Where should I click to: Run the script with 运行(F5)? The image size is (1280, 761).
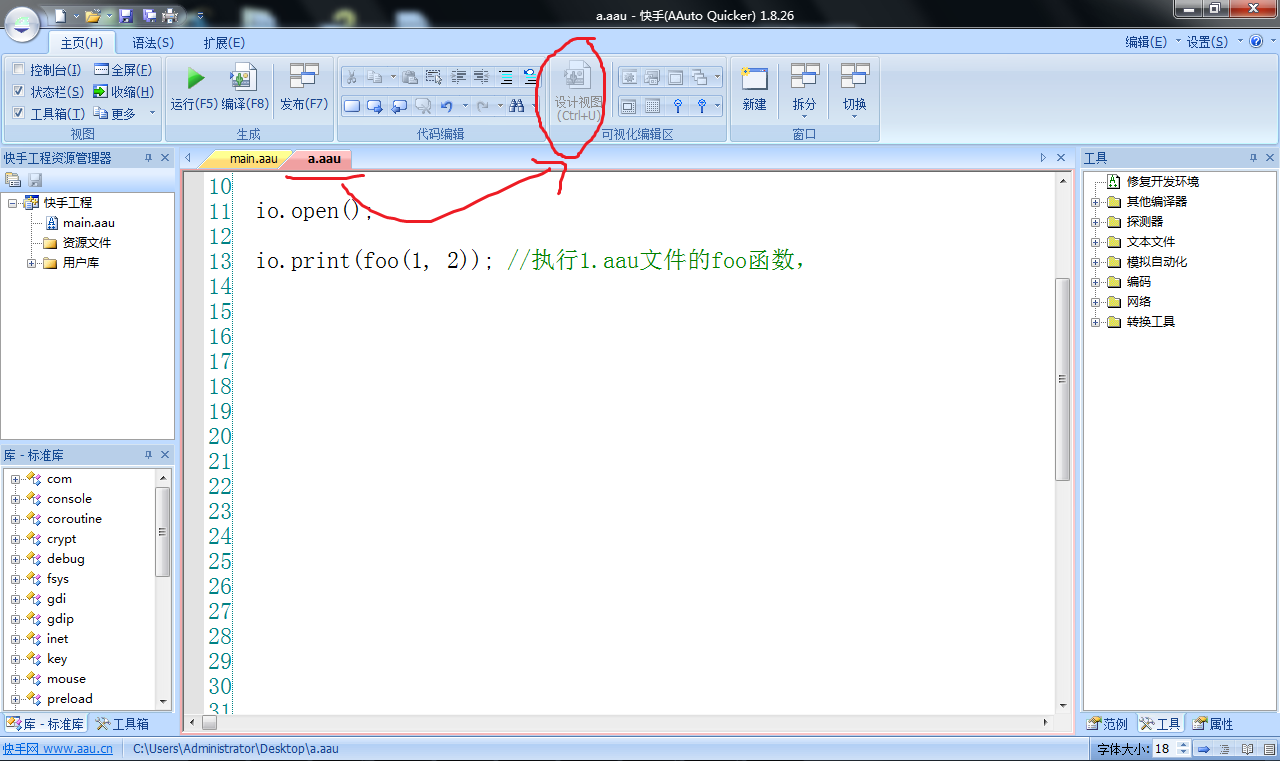pyautogui.click(x=194, y=87)
